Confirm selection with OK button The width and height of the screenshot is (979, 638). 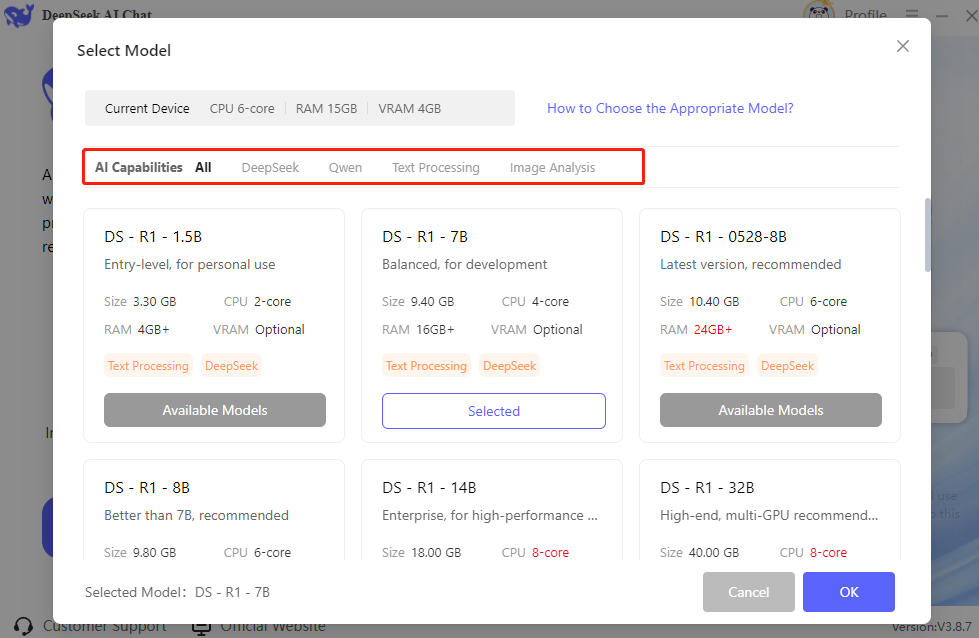pos(849,592)
